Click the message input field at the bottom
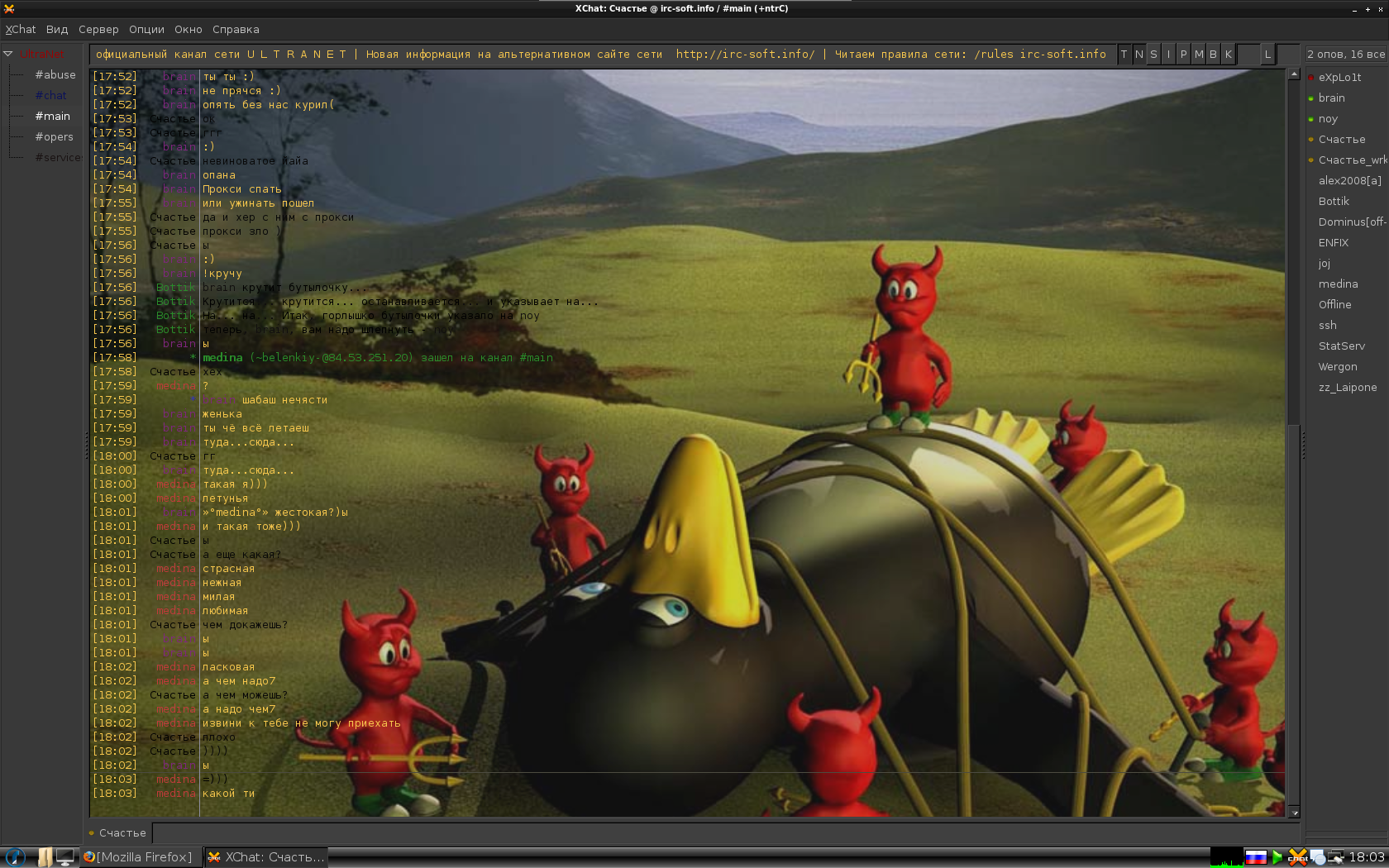This screenshot has width=1389, height=868. coord(726,833)
